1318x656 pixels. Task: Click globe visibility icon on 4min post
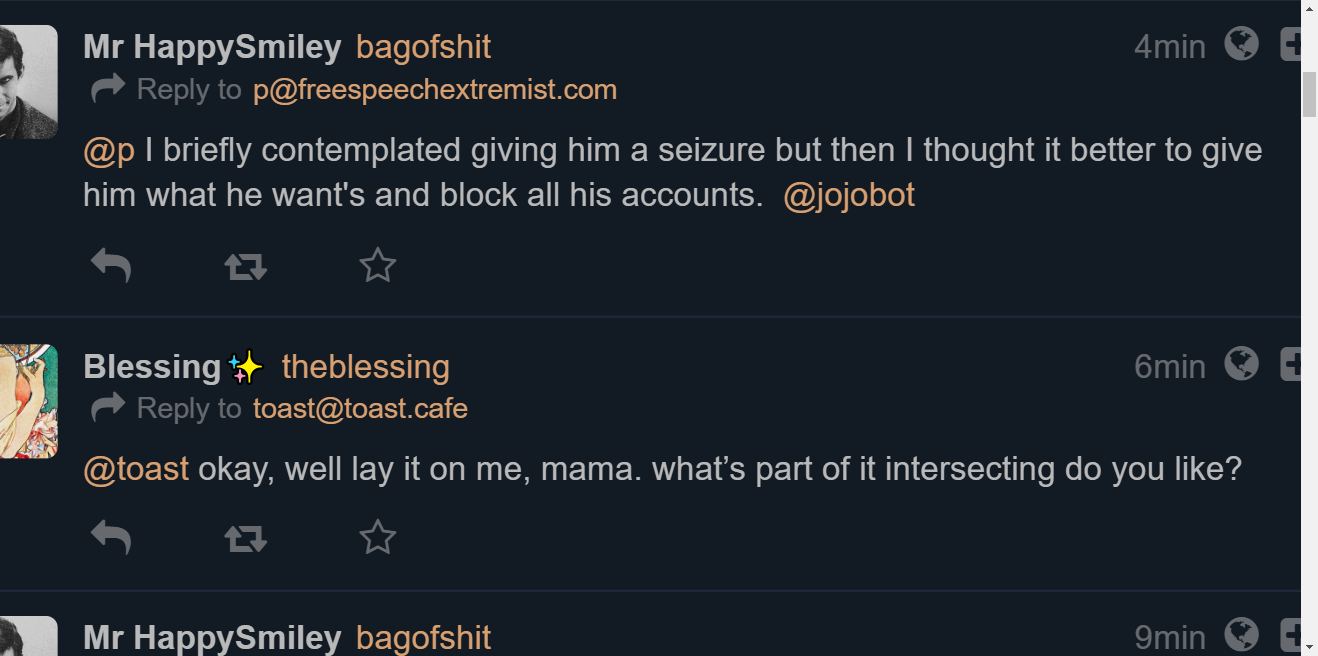click(1241, 44)
